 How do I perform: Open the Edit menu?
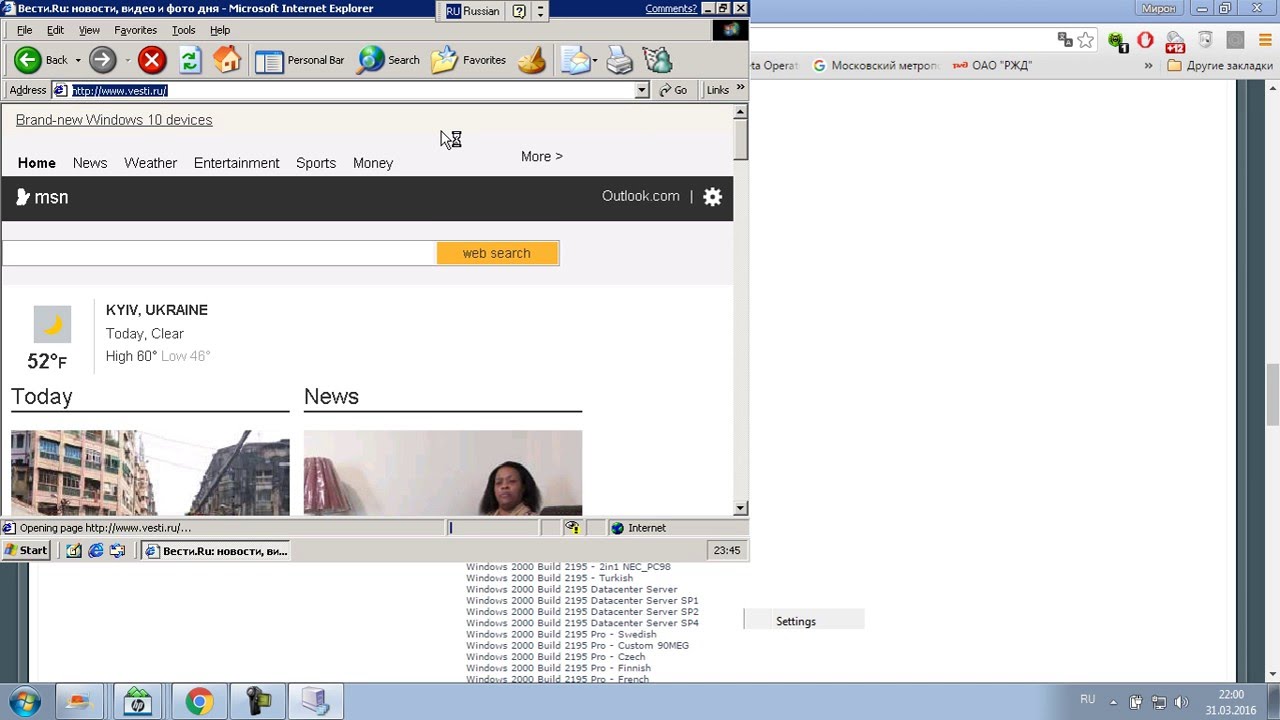pyautogui.click(x=55, y=30)
